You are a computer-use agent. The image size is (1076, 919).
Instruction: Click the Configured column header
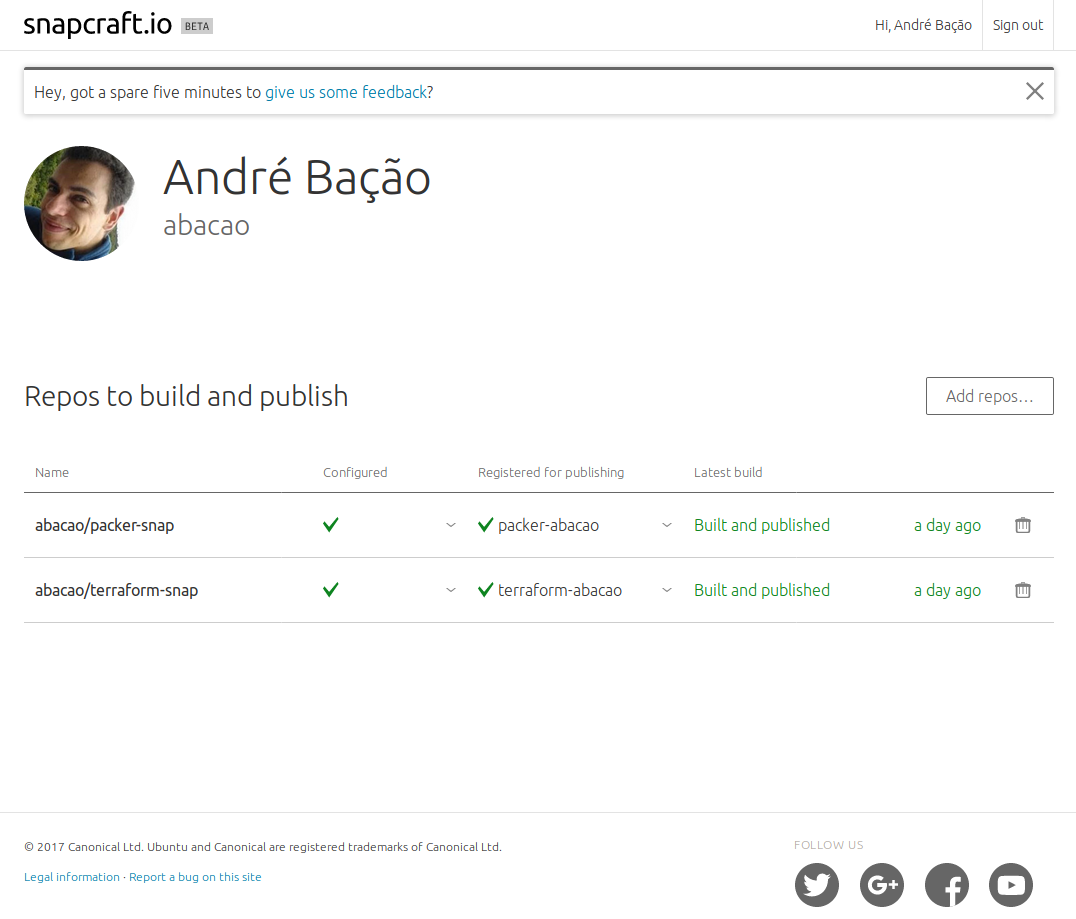(x=355, y=473)
